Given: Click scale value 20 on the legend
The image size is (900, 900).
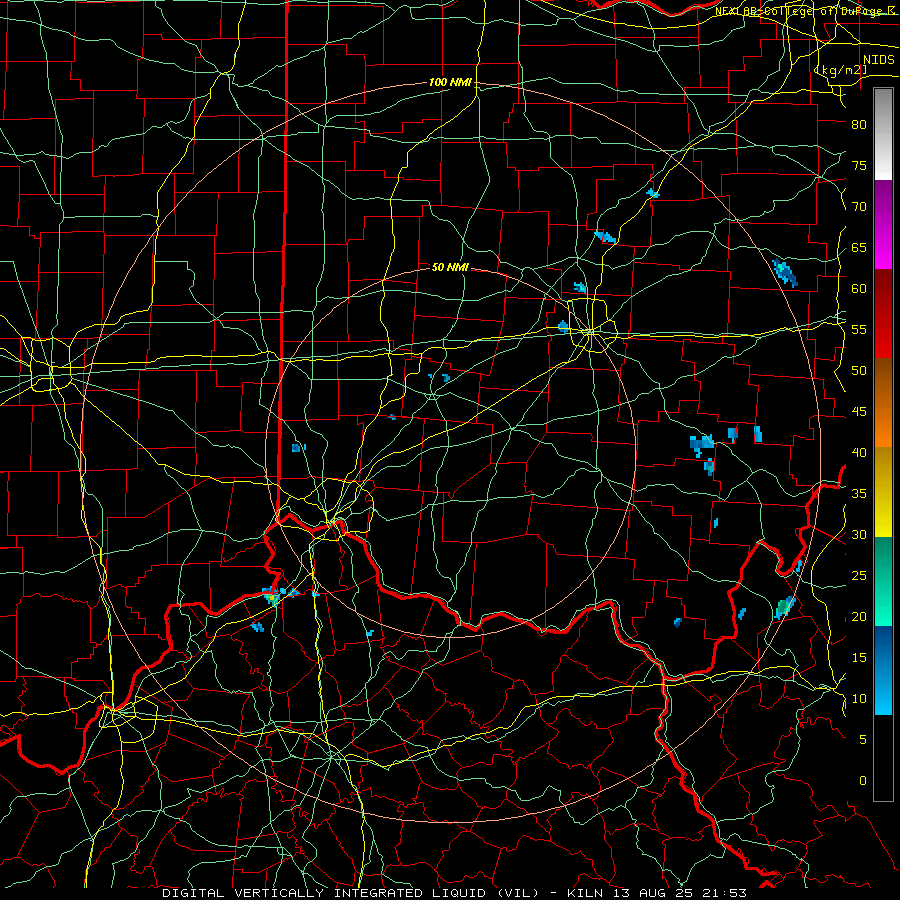Looking at the screenshot, I should (859, 617).
